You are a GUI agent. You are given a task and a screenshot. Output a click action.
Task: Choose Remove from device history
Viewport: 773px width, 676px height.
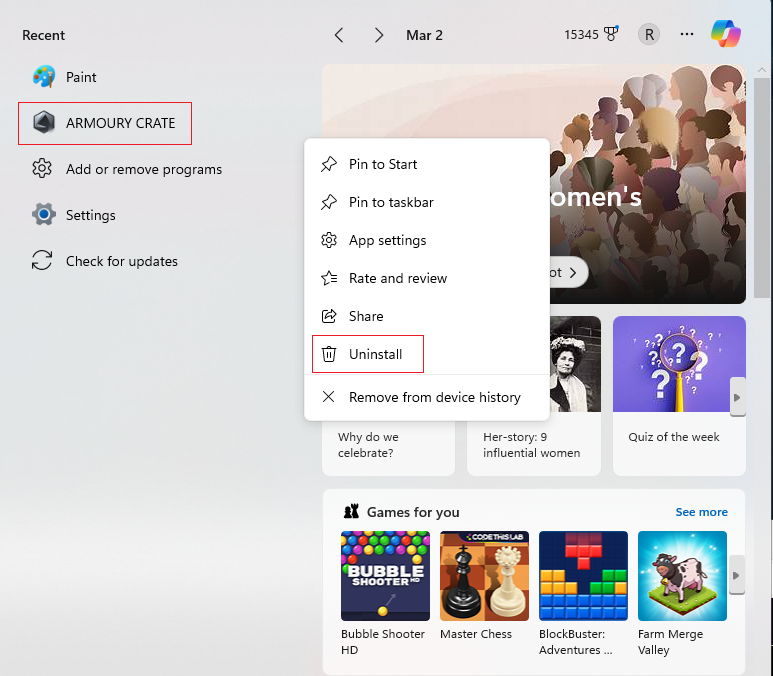click(434, 397)
